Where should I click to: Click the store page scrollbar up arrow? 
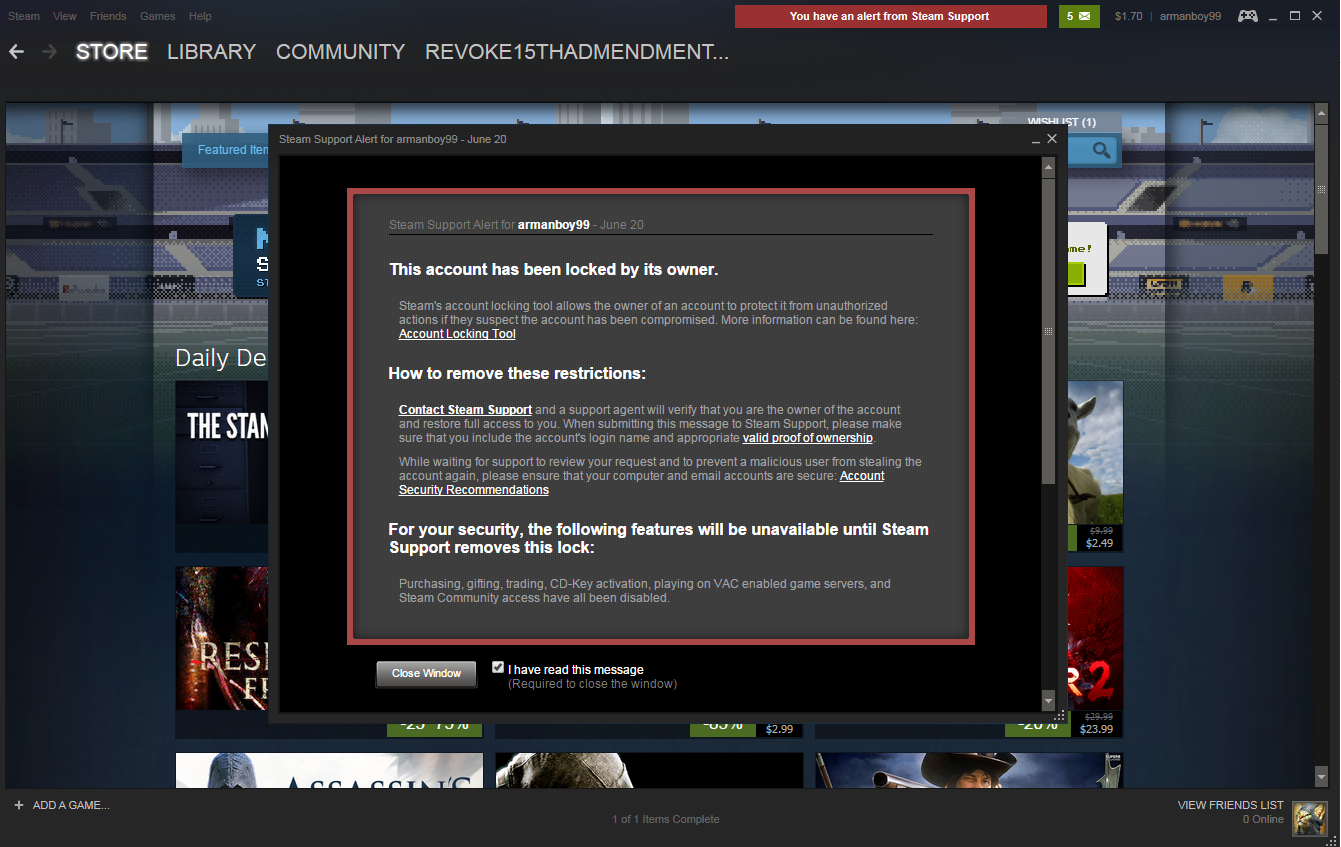click(x=1321, y=112)
